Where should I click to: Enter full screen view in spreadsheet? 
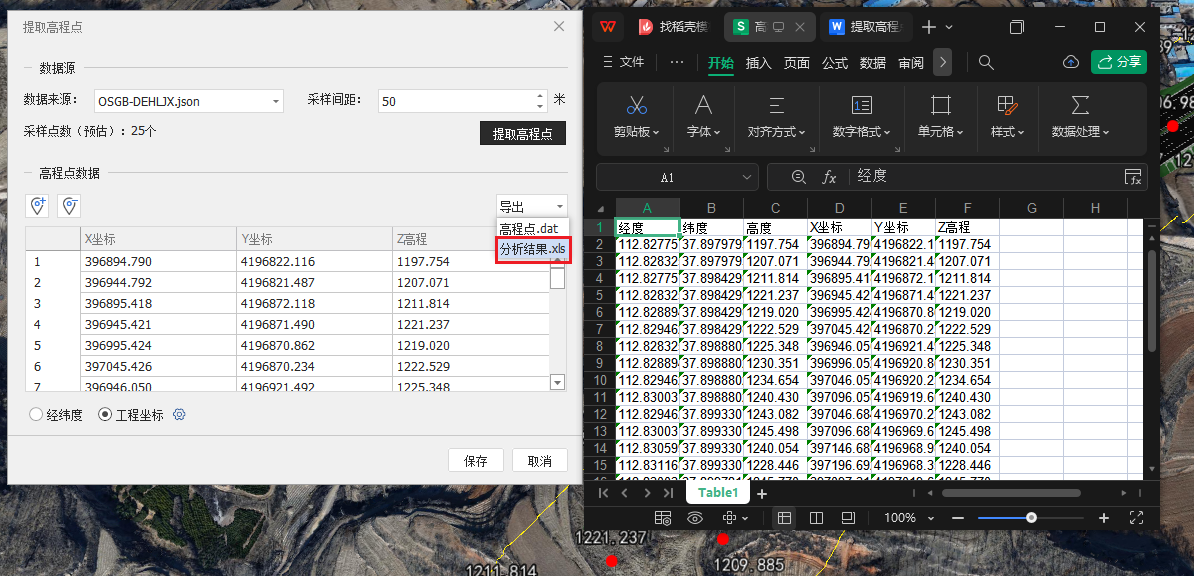coord(1136,518)
